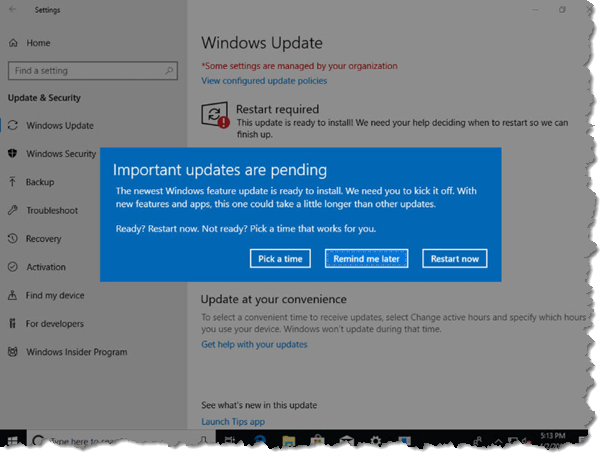Open File Explorer from the taskbar
608x461 pixels.
(x=288, y=442)
